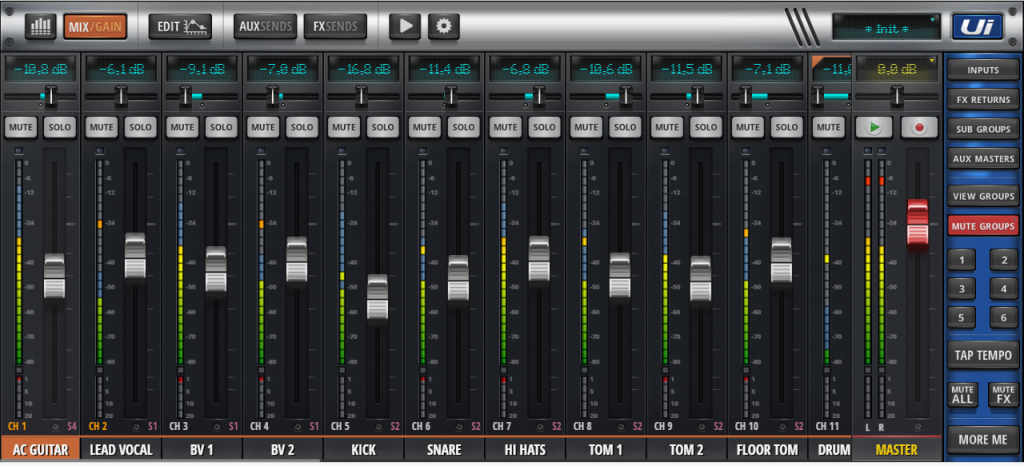Solo the LEAD VOCAL channel

(140, 127)
